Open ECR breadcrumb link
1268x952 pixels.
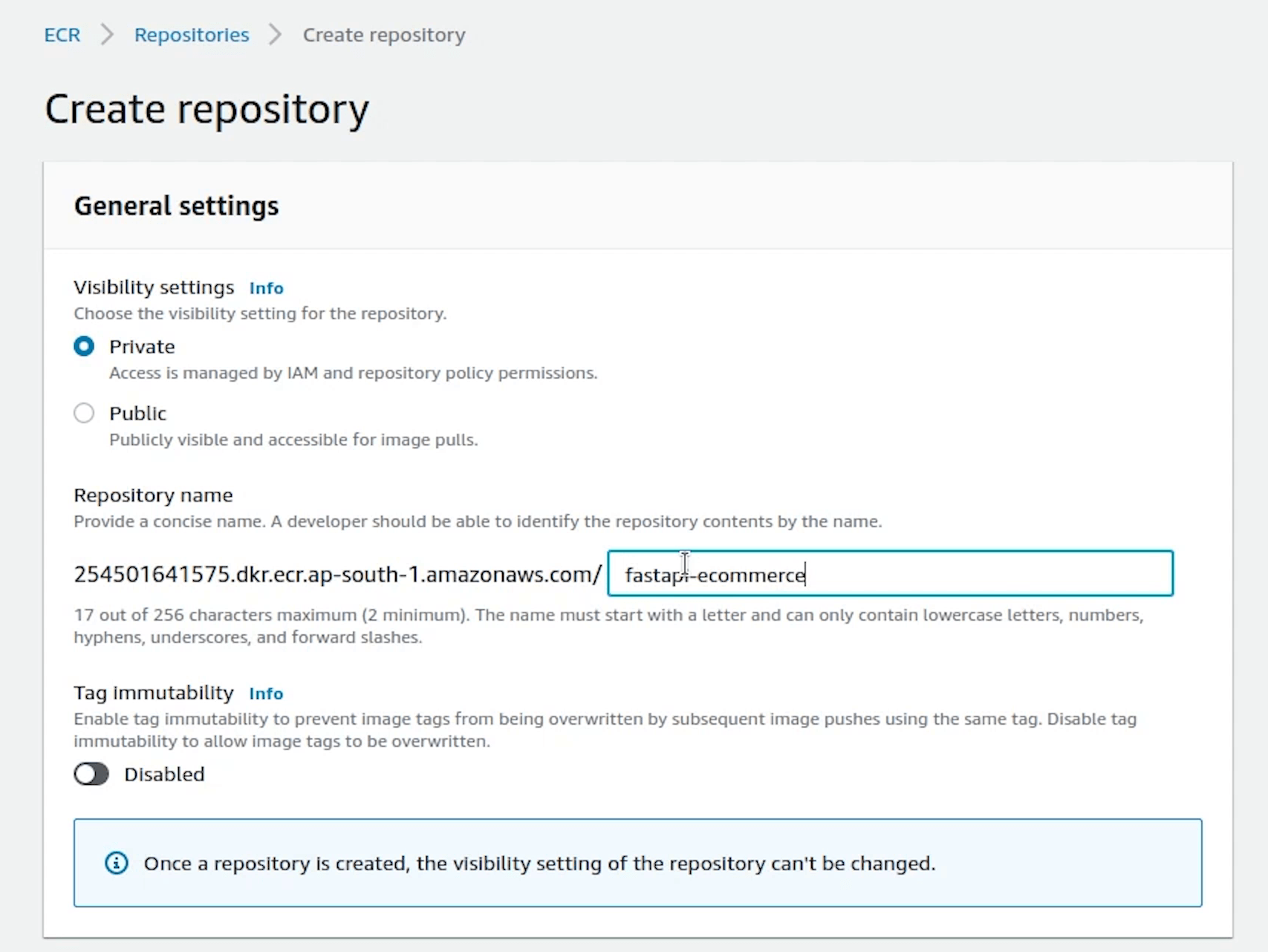pos(62,35)
